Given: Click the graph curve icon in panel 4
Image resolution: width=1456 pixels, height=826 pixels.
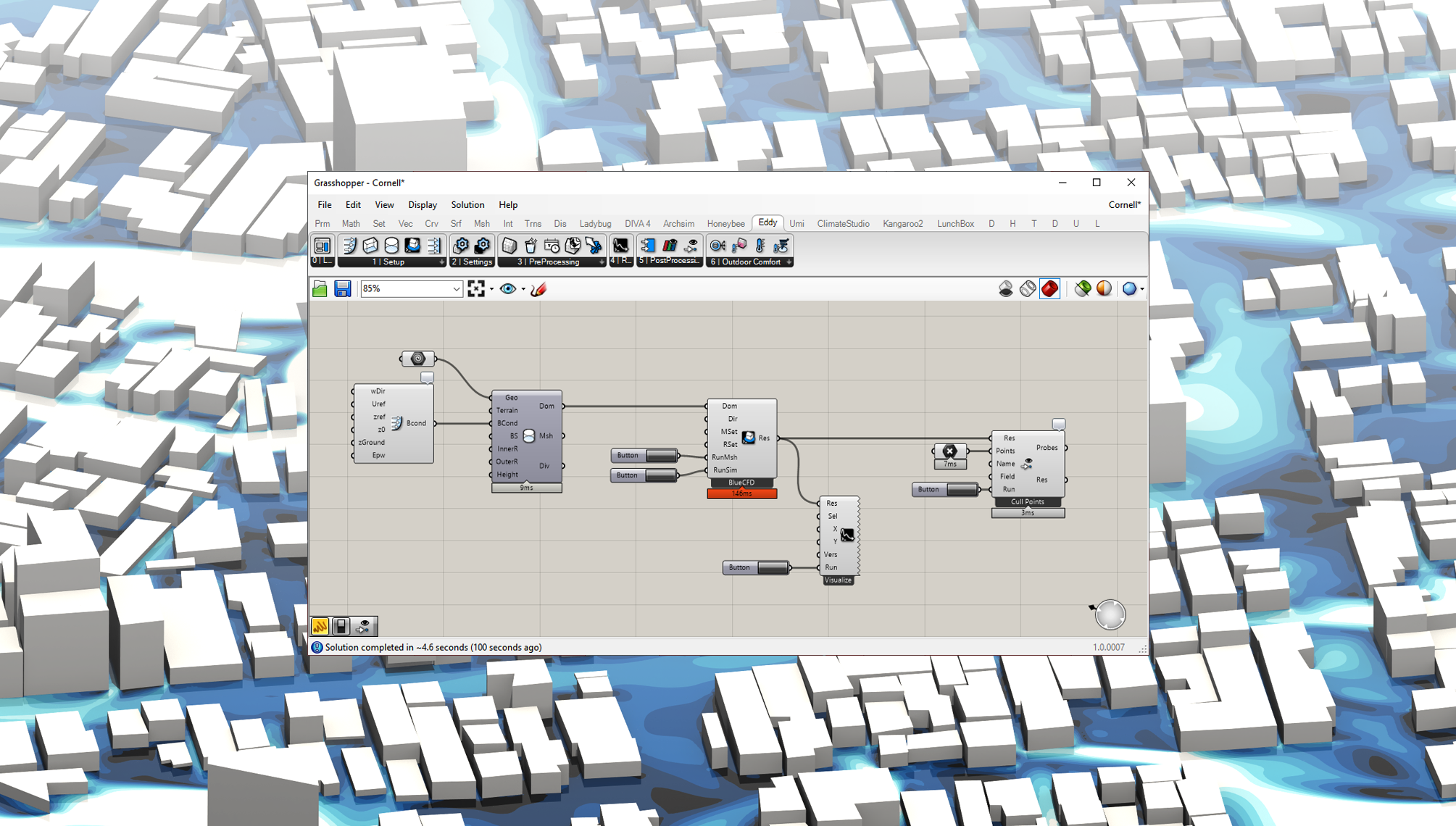Looking at the screenshot, I should click(x=621, y=246).
